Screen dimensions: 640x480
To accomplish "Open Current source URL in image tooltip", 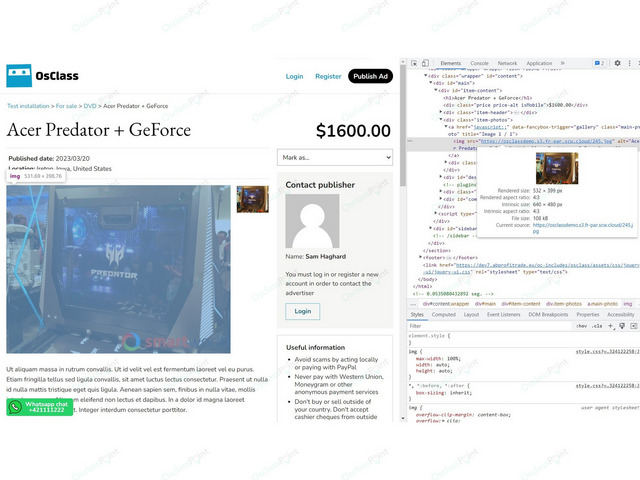I will 583,228.
